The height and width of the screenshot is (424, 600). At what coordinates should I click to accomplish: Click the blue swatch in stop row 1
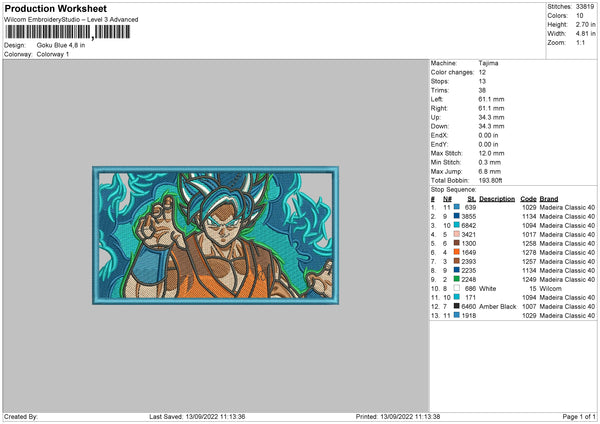[x=457, y=207]
